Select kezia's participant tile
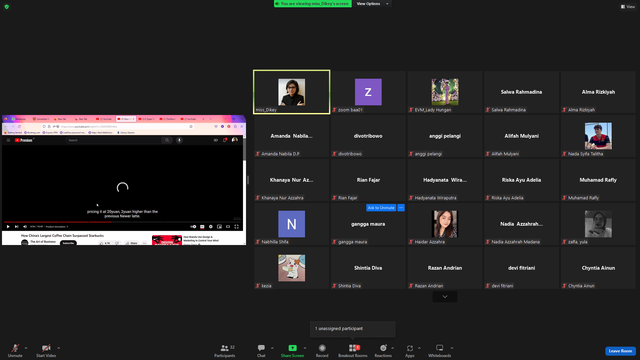The height and width of the screenshot is (360, 640). click(291, 268)
